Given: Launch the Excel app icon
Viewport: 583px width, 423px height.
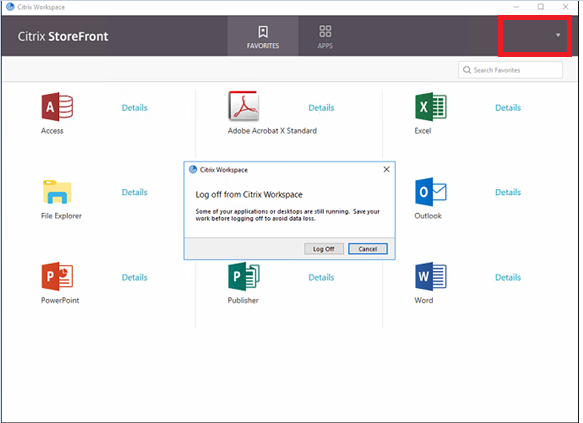Looking at the screenshot, I should tap(431, 107).
